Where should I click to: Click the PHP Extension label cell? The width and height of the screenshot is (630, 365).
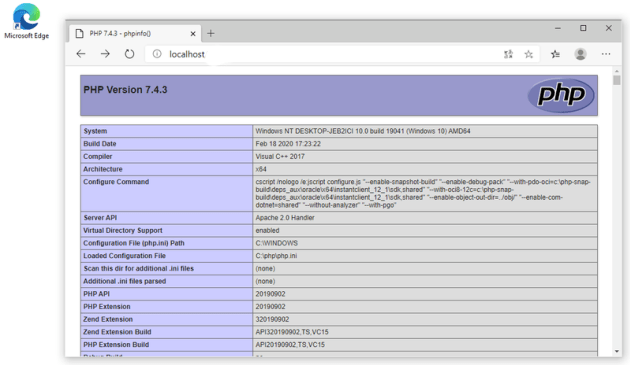coord(166,307)
